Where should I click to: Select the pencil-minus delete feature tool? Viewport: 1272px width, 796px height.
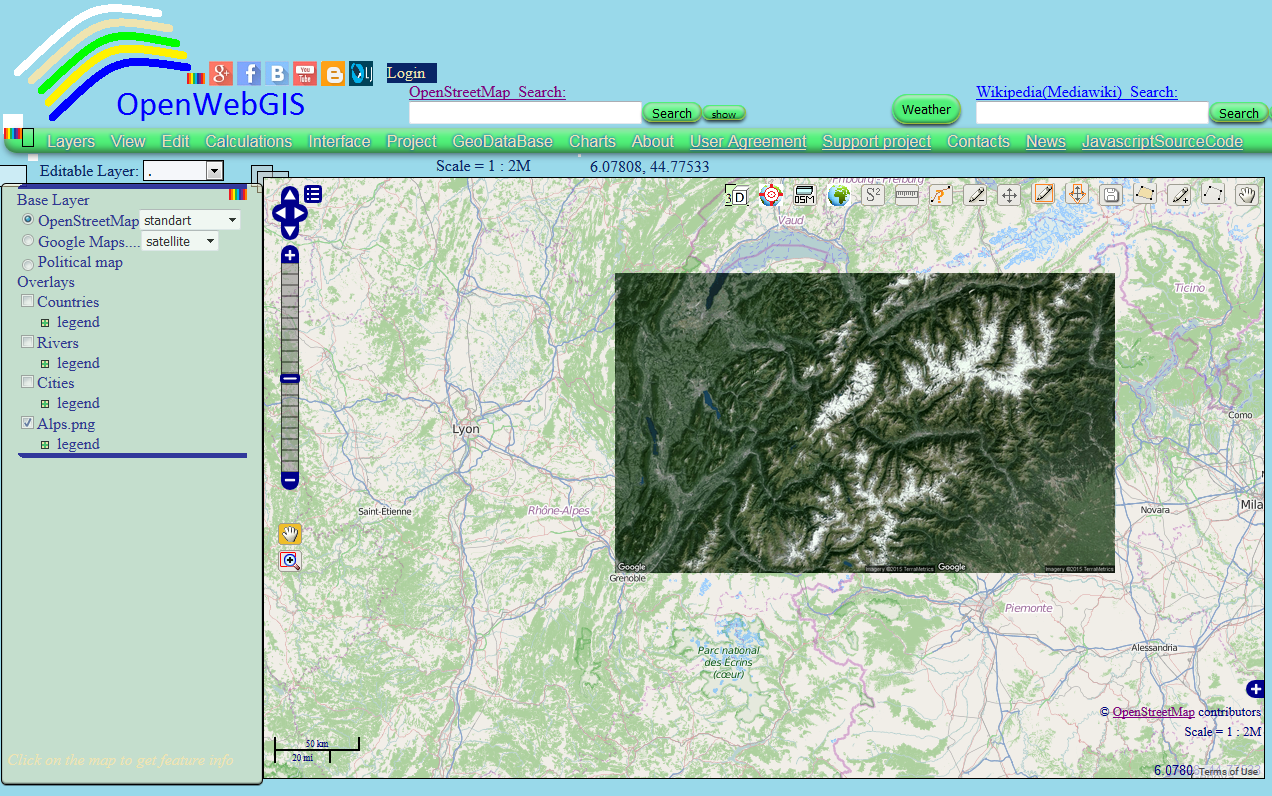[975, 195]
